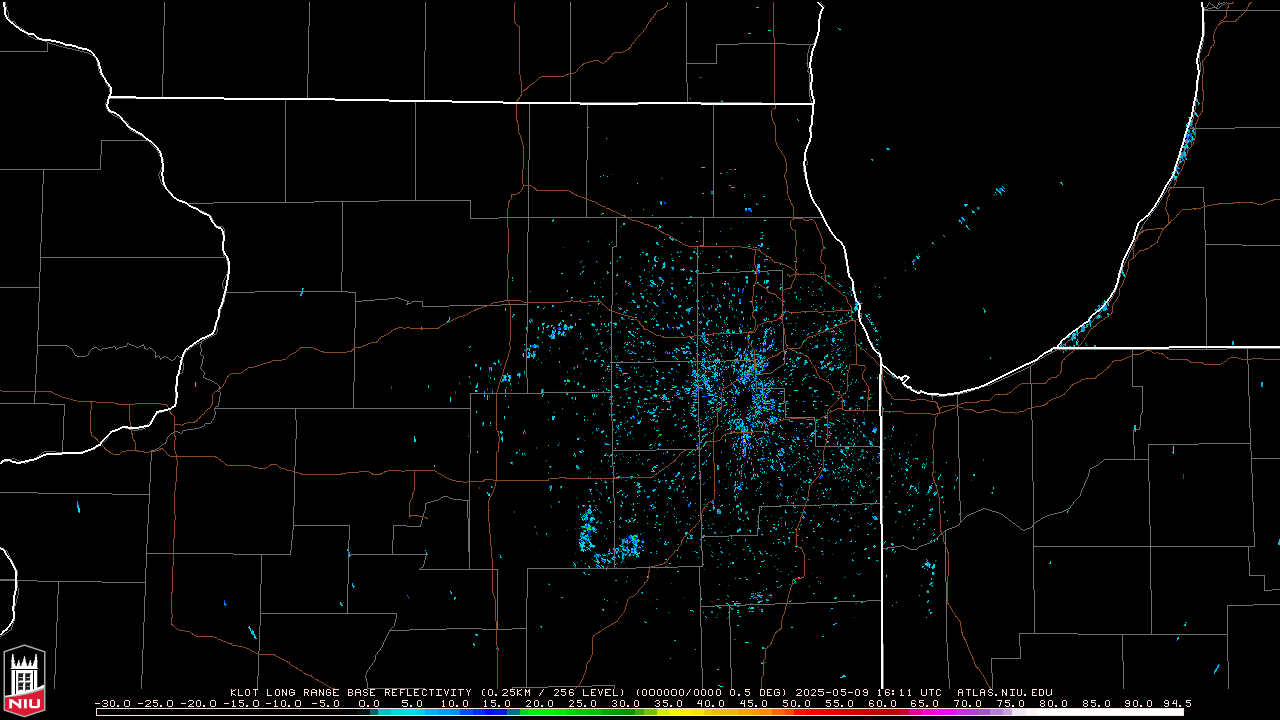Pick the cyan color segment under 5.0
This screenshot has height=720, width=1280.
[413, 712]
